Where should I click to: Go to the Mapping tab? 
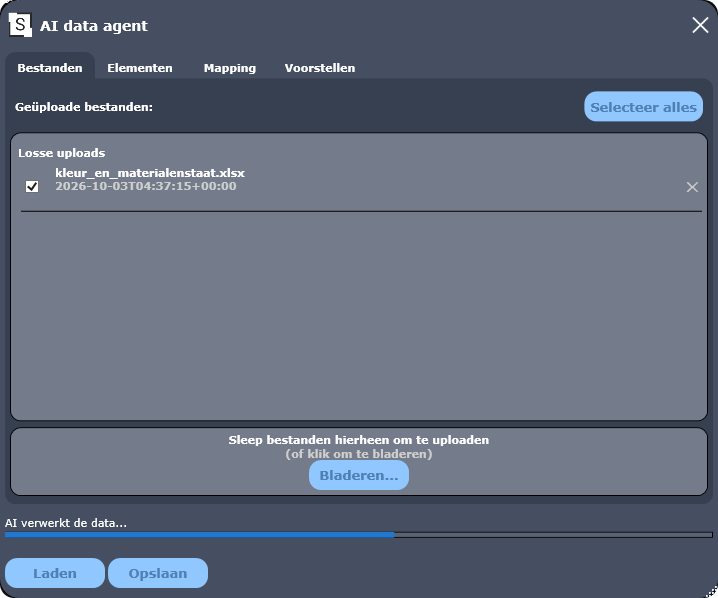coord(229,68)
